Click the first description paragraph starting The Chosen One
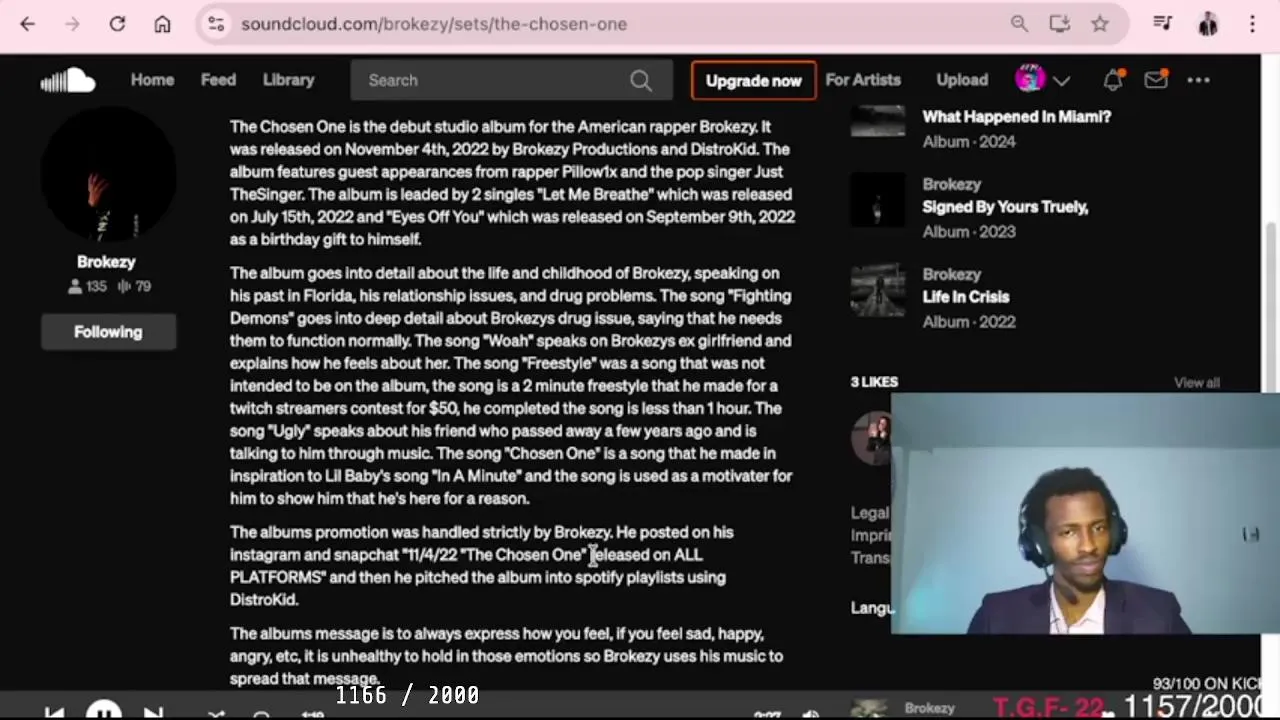 point(512,183)
